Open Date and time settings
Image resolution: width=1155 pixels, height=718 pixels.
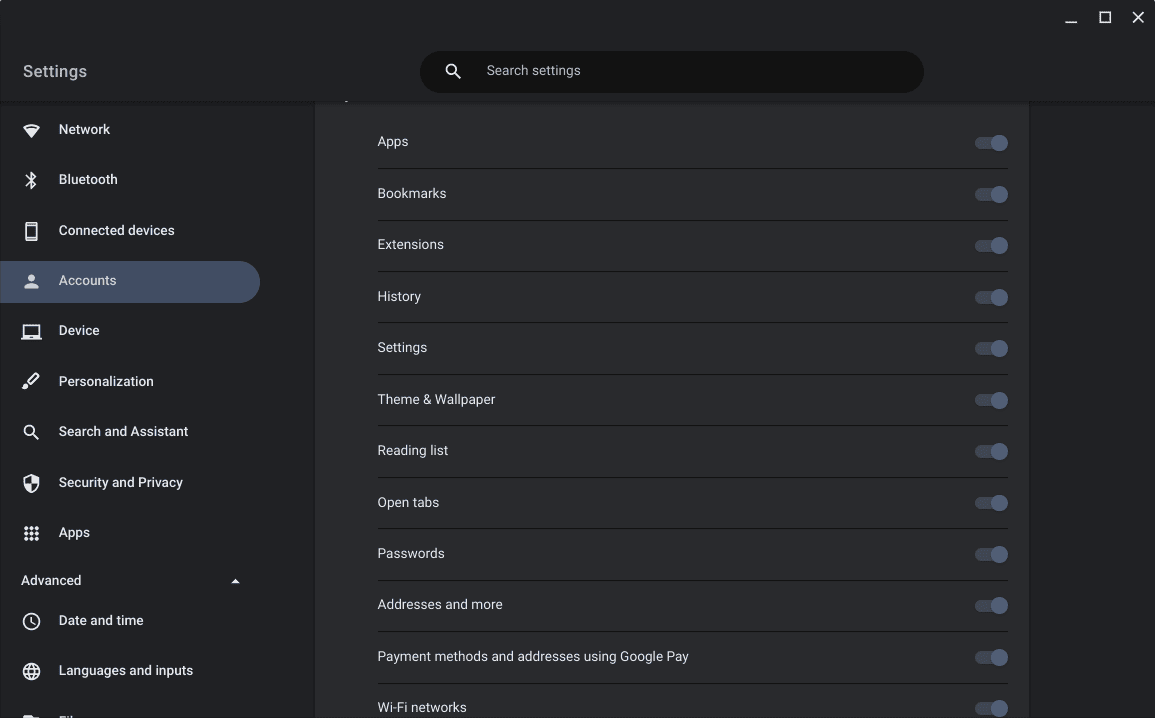coord(130,621)
